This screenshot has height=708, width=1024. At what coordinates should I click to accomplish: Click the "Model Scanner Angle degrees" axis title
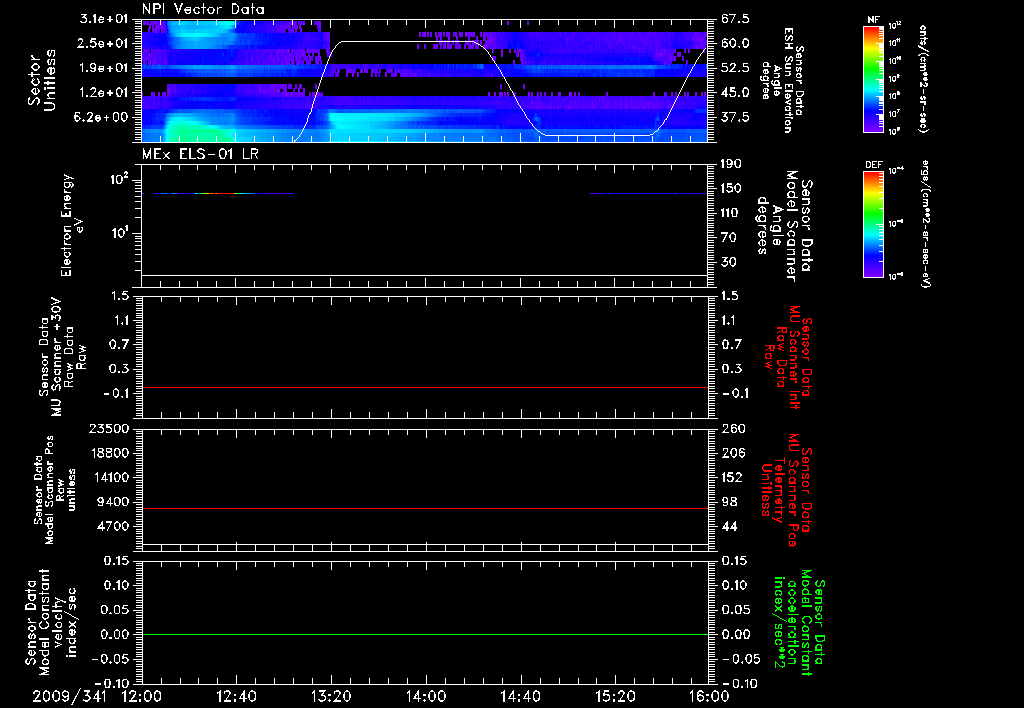pyautogui.click(x=784, y=226)
